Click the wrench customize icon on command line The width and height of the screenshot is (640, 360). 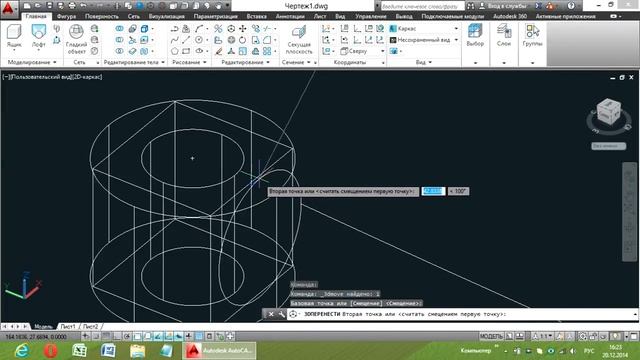tap(281, 314)
